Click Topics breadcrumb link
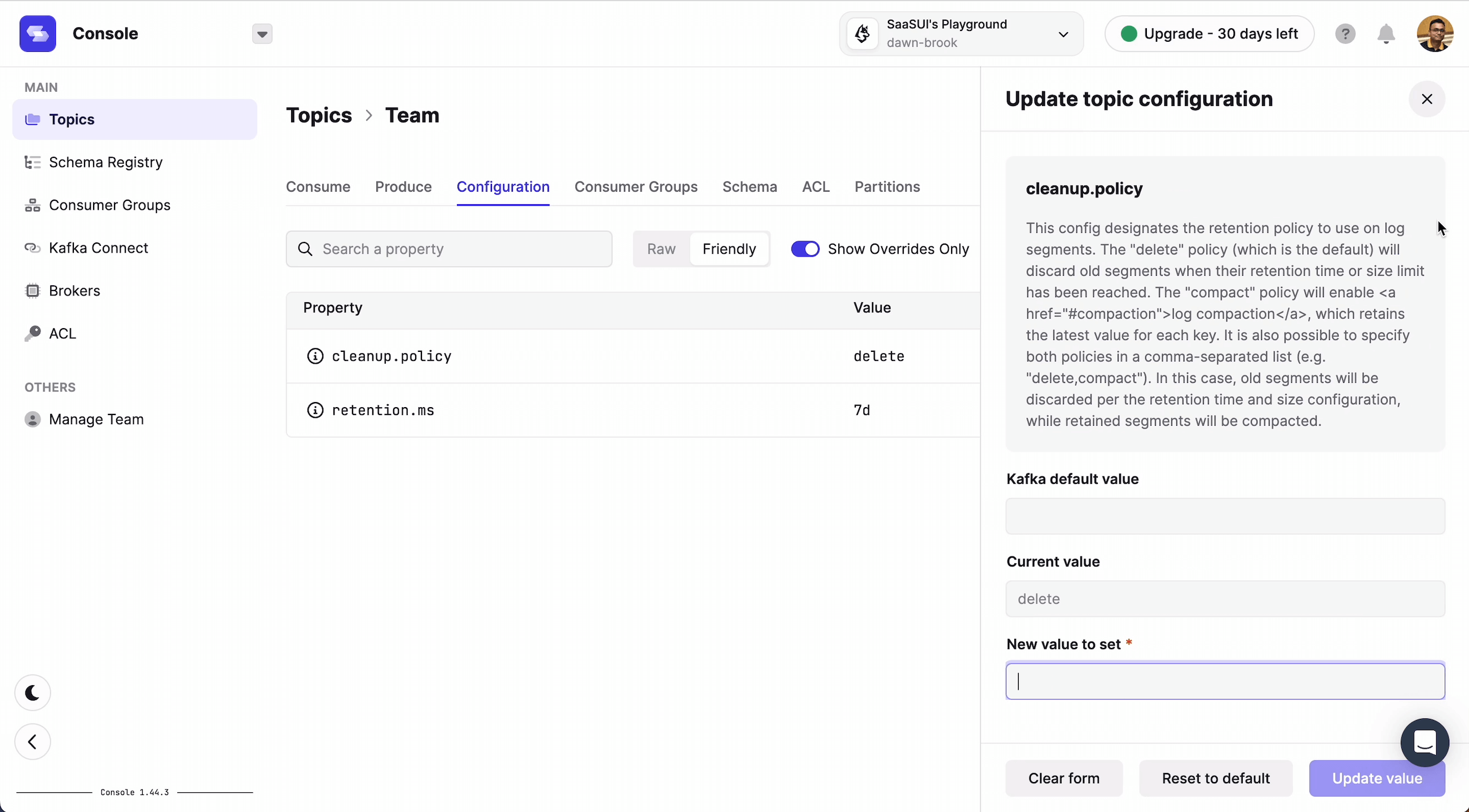The width and height of the screenshot is (1469, 812). (319, 116)
